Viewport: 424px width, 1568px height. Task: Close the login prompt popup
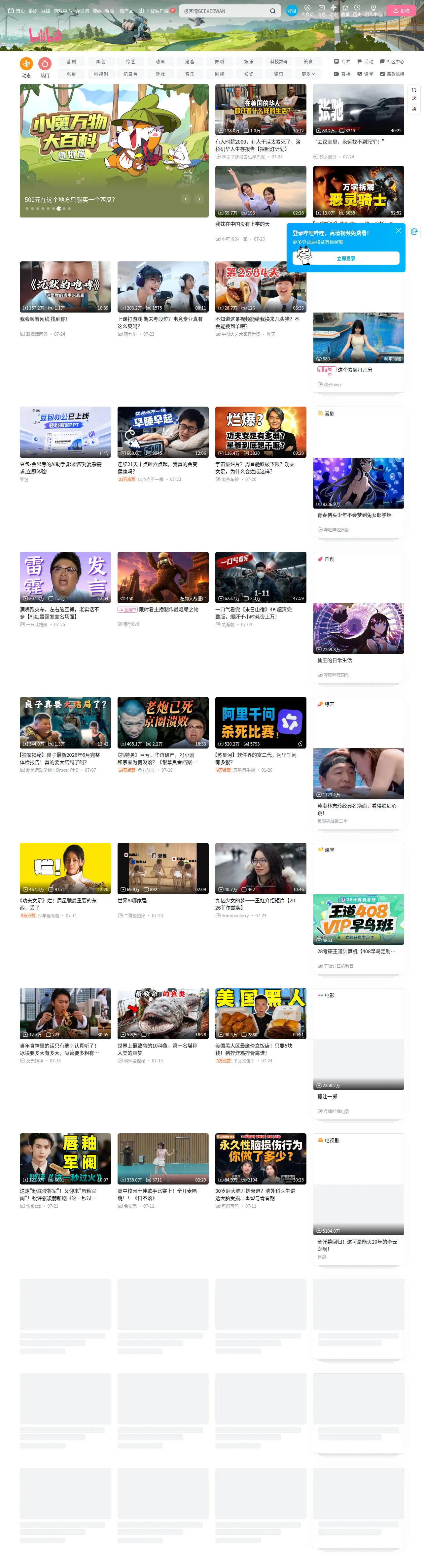[399, 231]
